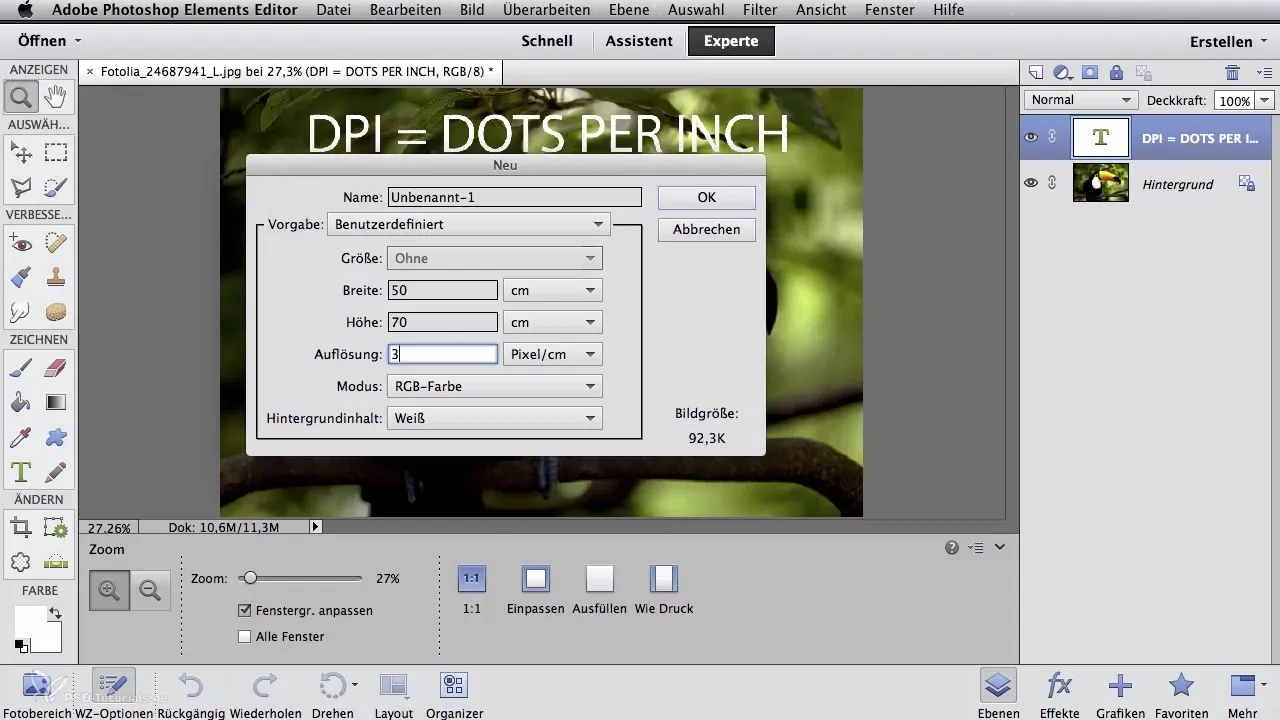Select the Red Eye Removal tool
1280x720 pixels.
click(20, 243)
